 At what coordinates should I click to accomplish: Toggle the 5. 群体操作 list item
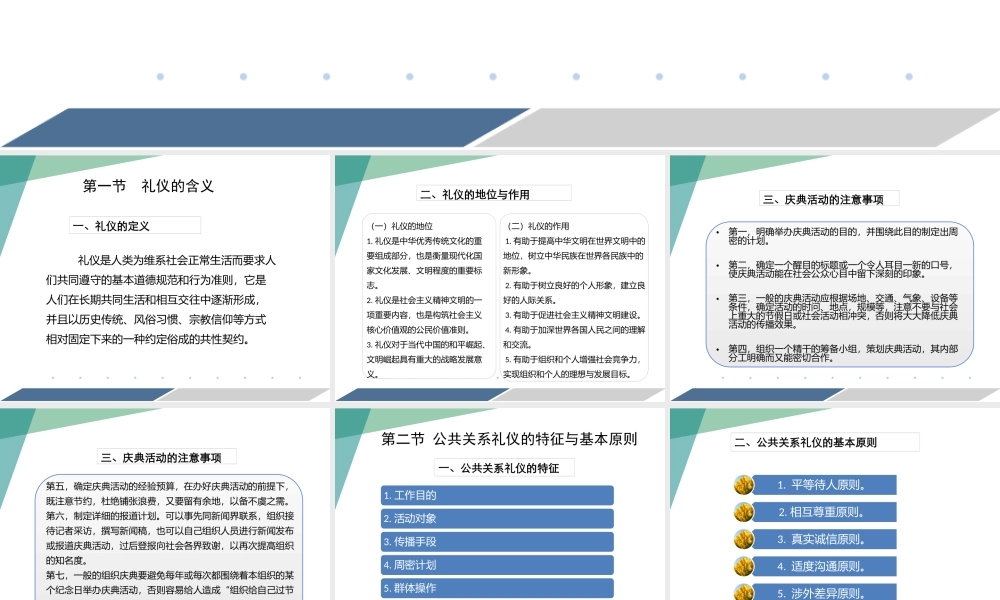click(496, 588)
